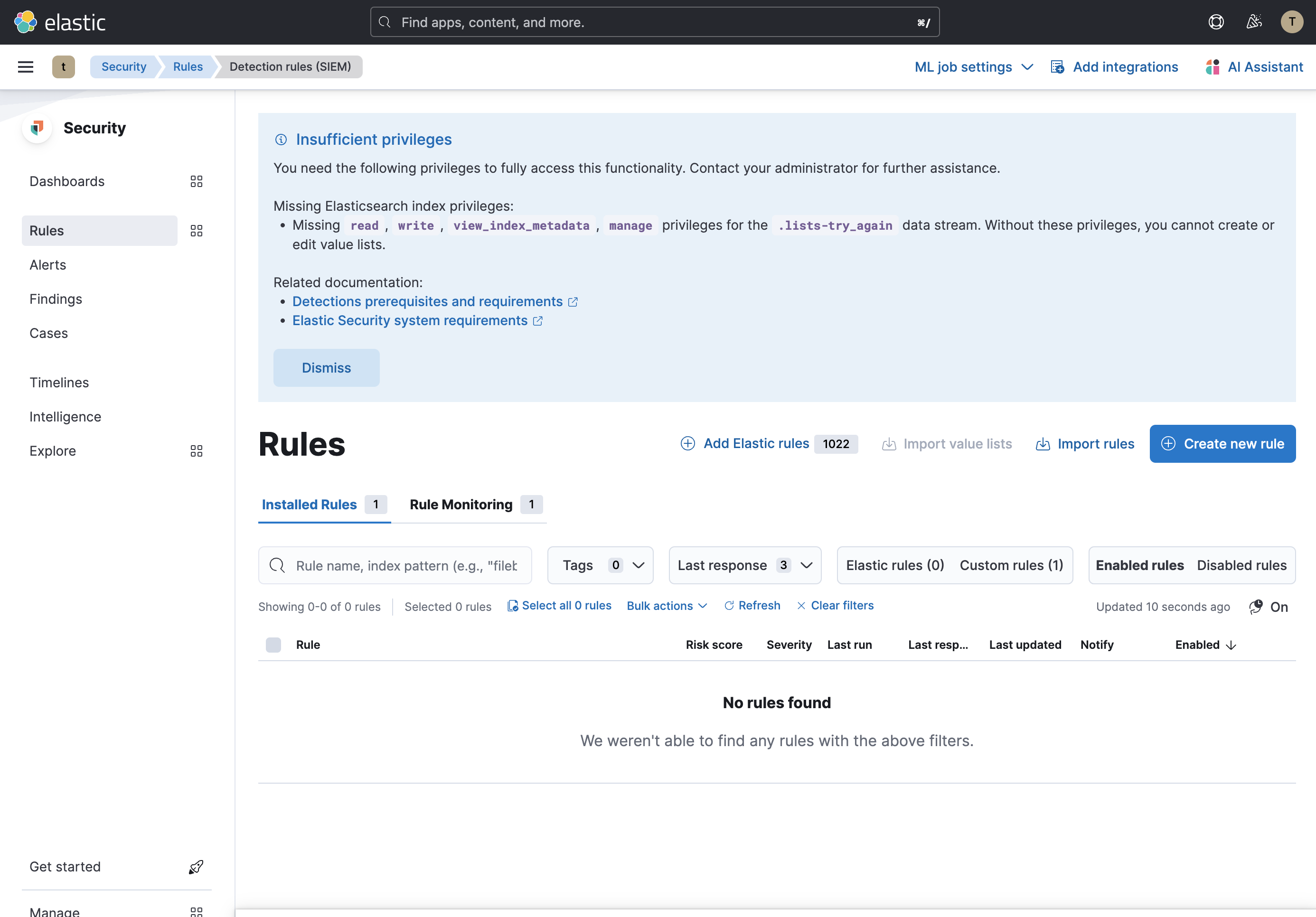
Task: Open Rules submenu grid icon
Action: point(197,231)
